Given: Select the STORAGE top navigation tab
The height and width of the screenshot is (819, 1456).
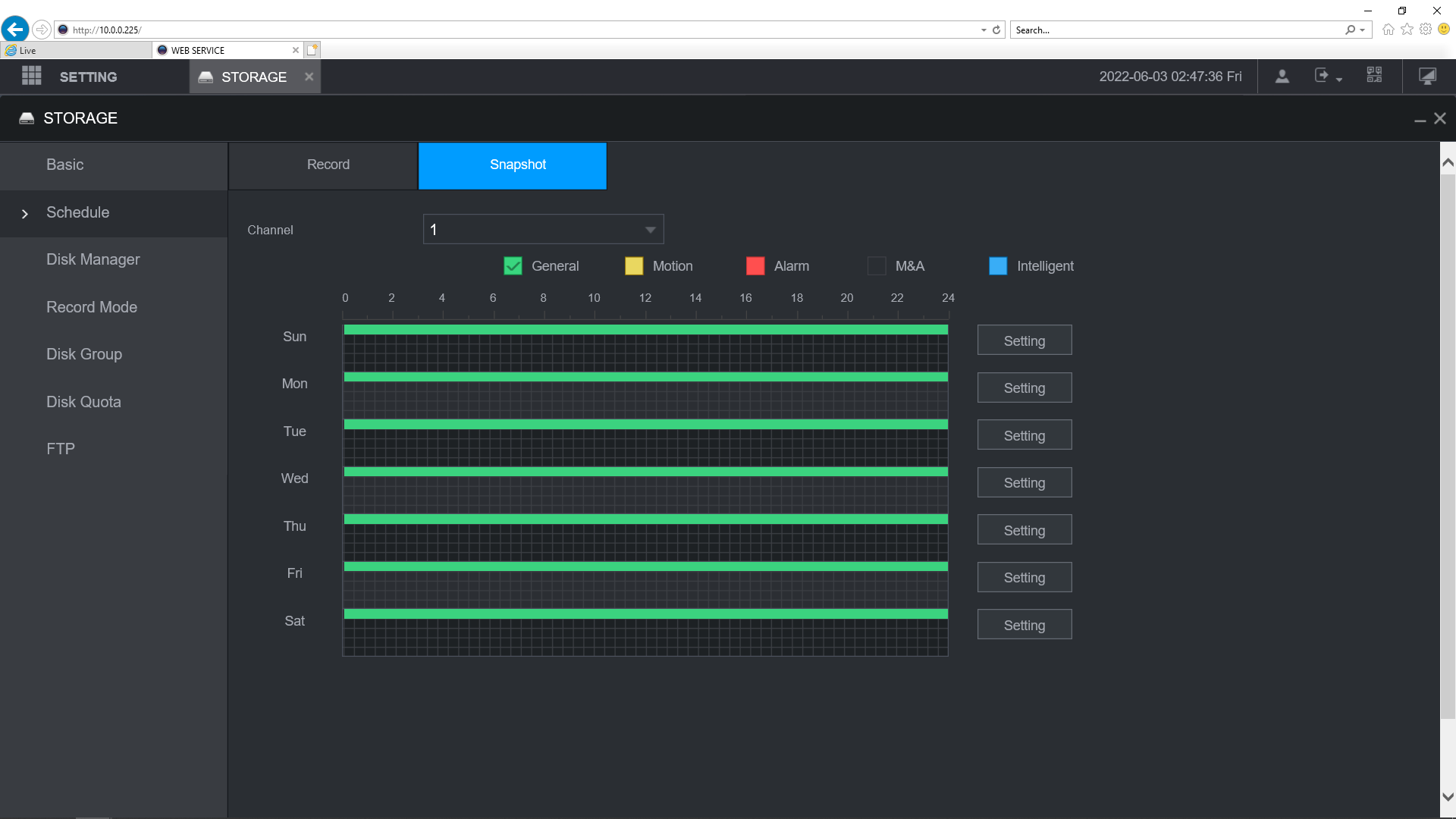Looking at the screenshot, I should pos(255,77).
